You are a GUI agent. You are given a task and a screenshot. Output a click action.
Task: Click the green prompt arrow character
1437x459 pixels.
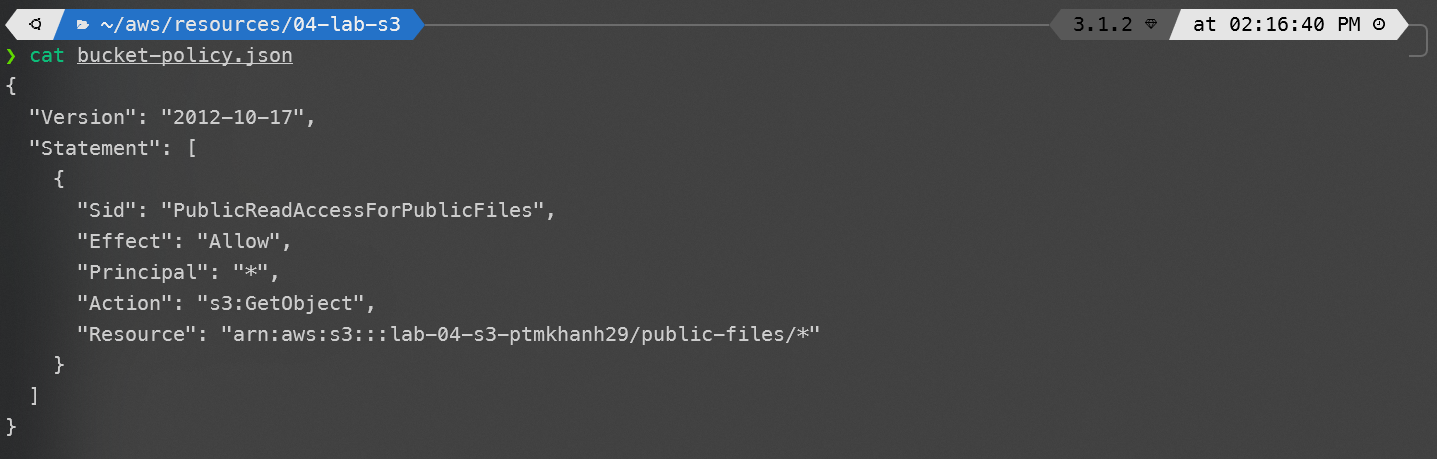coord(11,55)
